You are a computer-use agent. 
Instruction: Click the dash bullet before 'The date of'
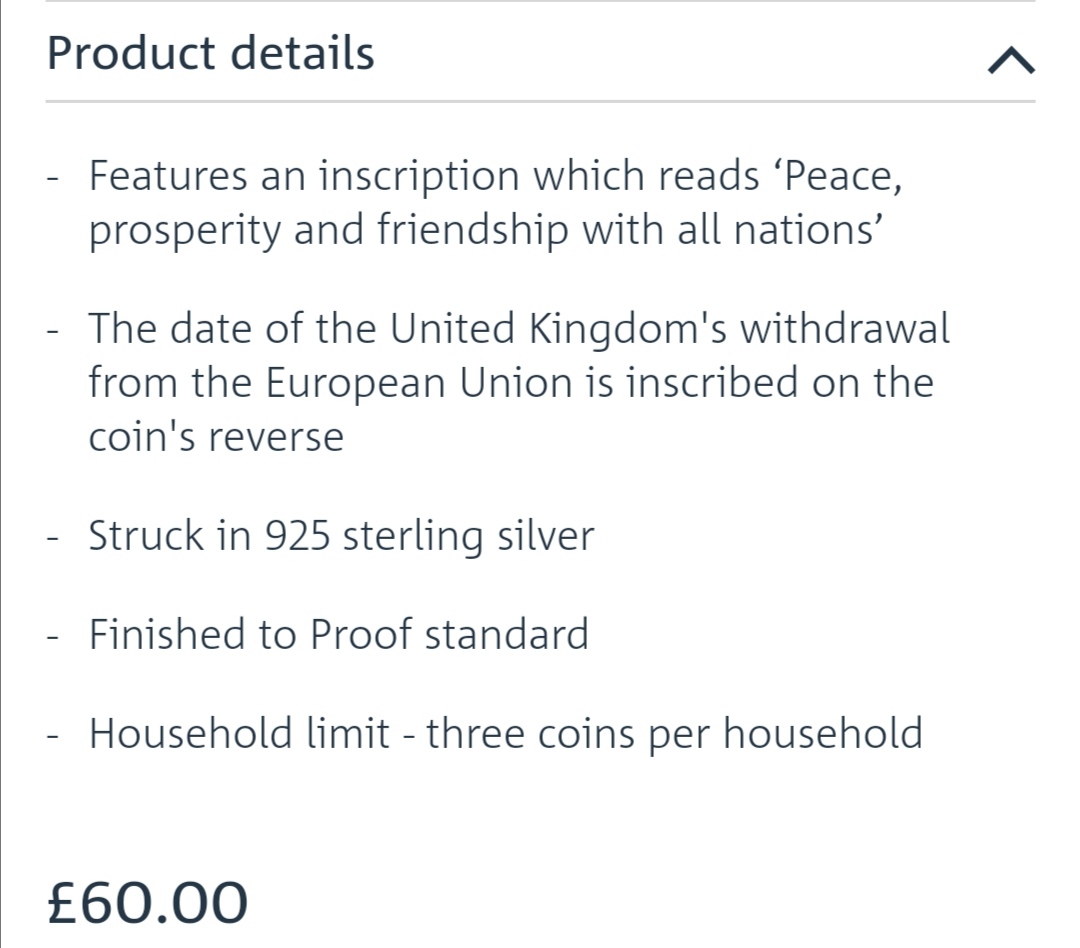coord(52,330)
